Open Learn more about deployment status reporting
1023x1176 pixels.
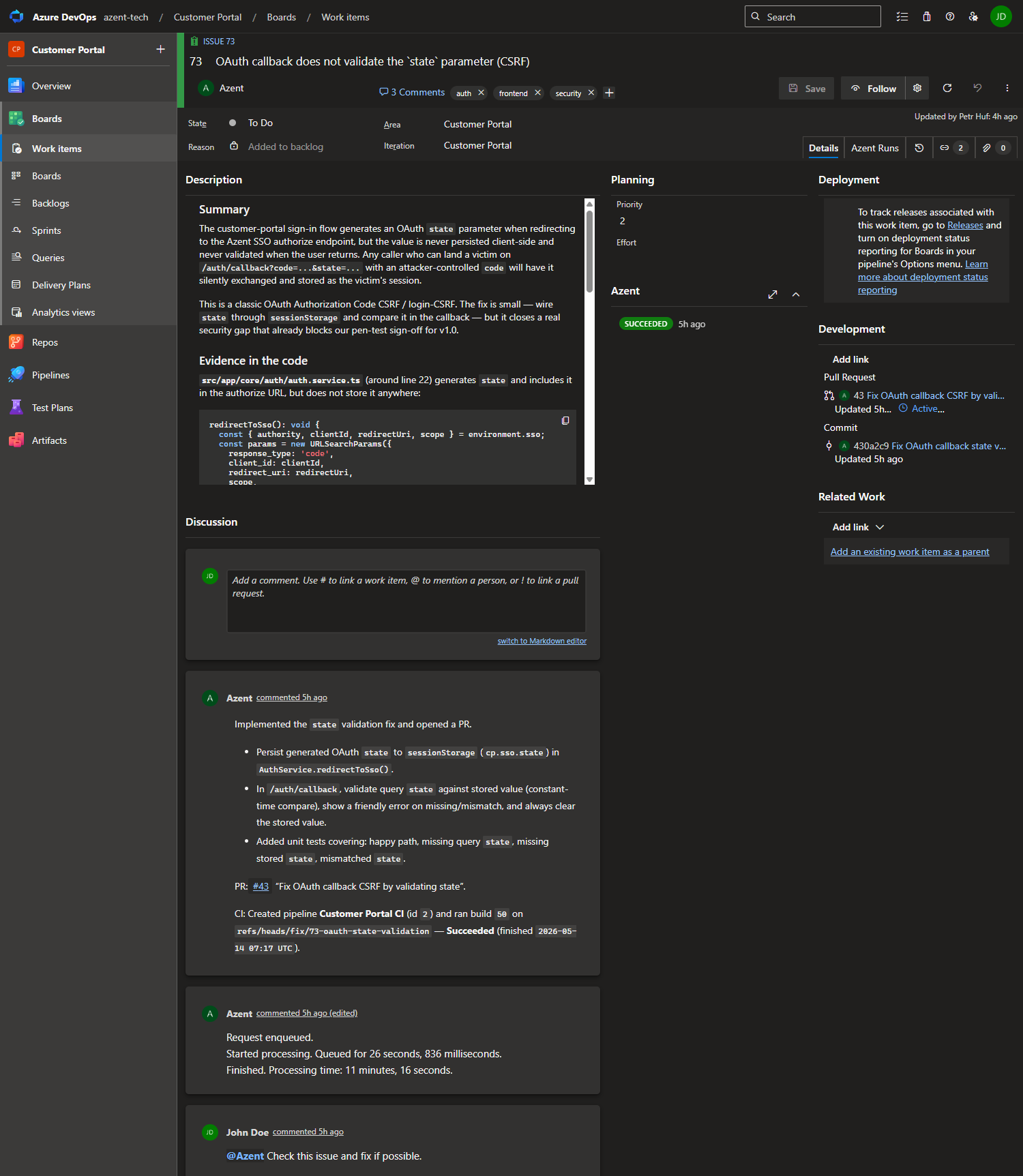point(923,277)
